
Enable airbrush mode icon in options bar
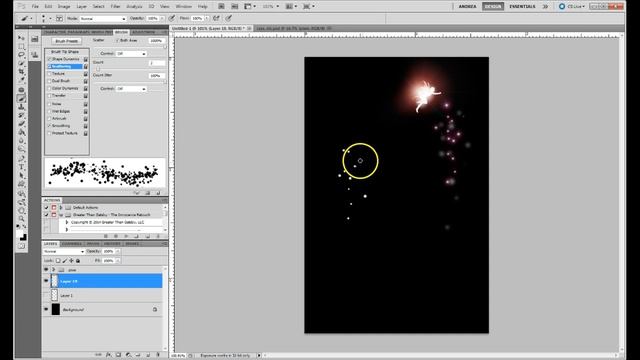tap(216, 18)
